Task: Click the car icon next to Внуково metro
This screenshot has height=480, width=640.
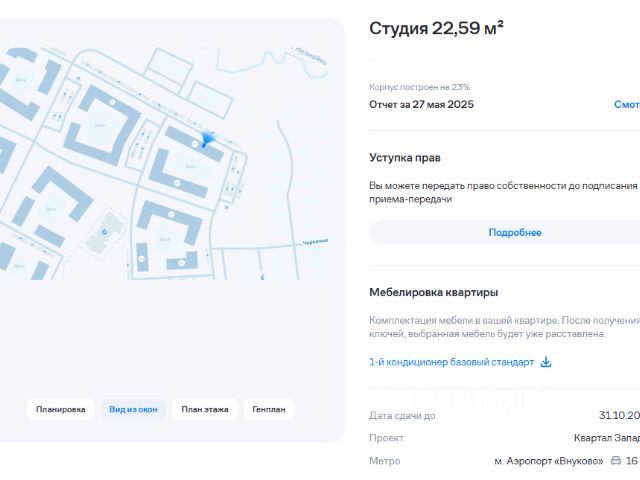Action: click(x=616, y=461)
